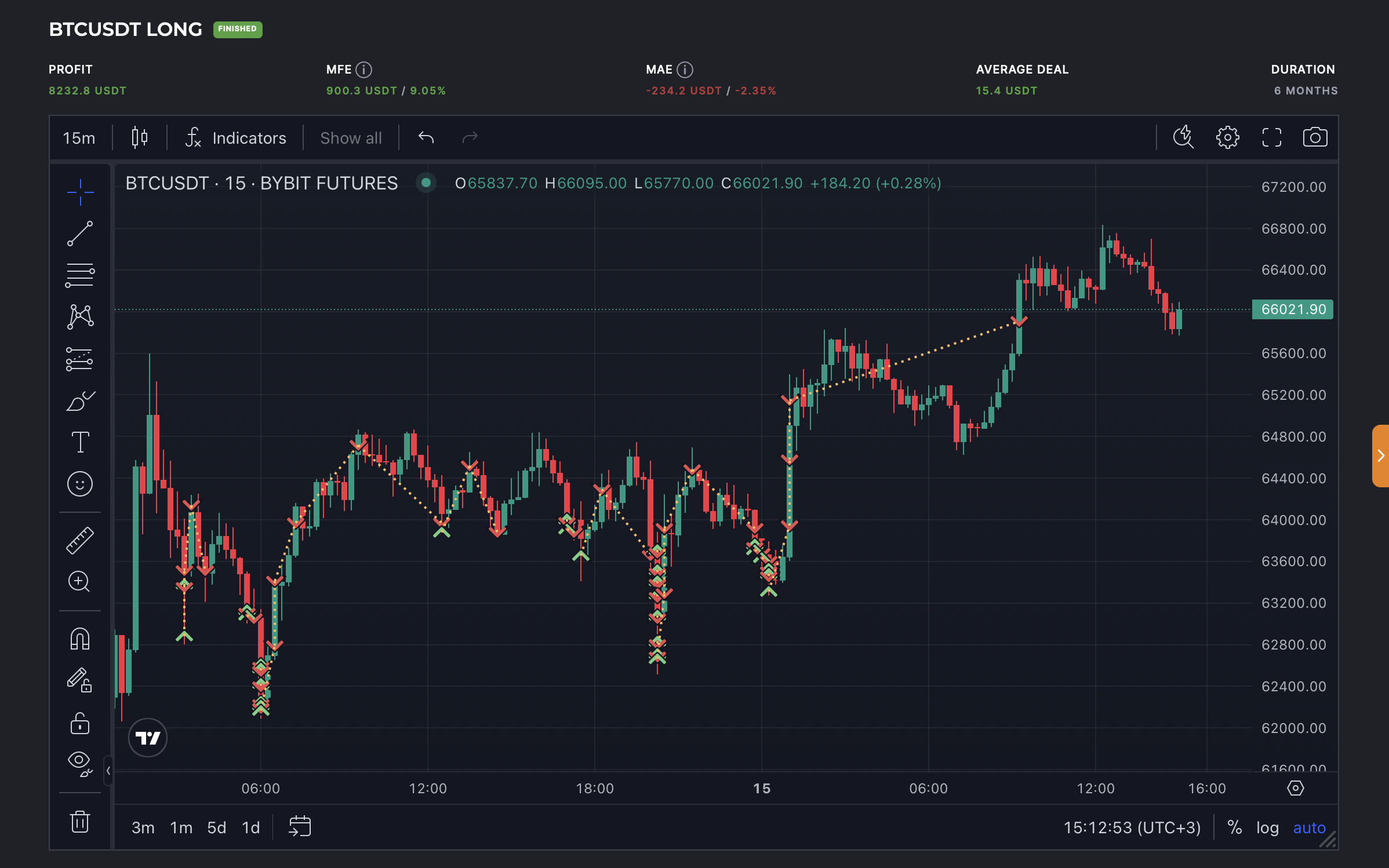Select the ruler measure tool

pyautogui.click(x=80, y=541)
